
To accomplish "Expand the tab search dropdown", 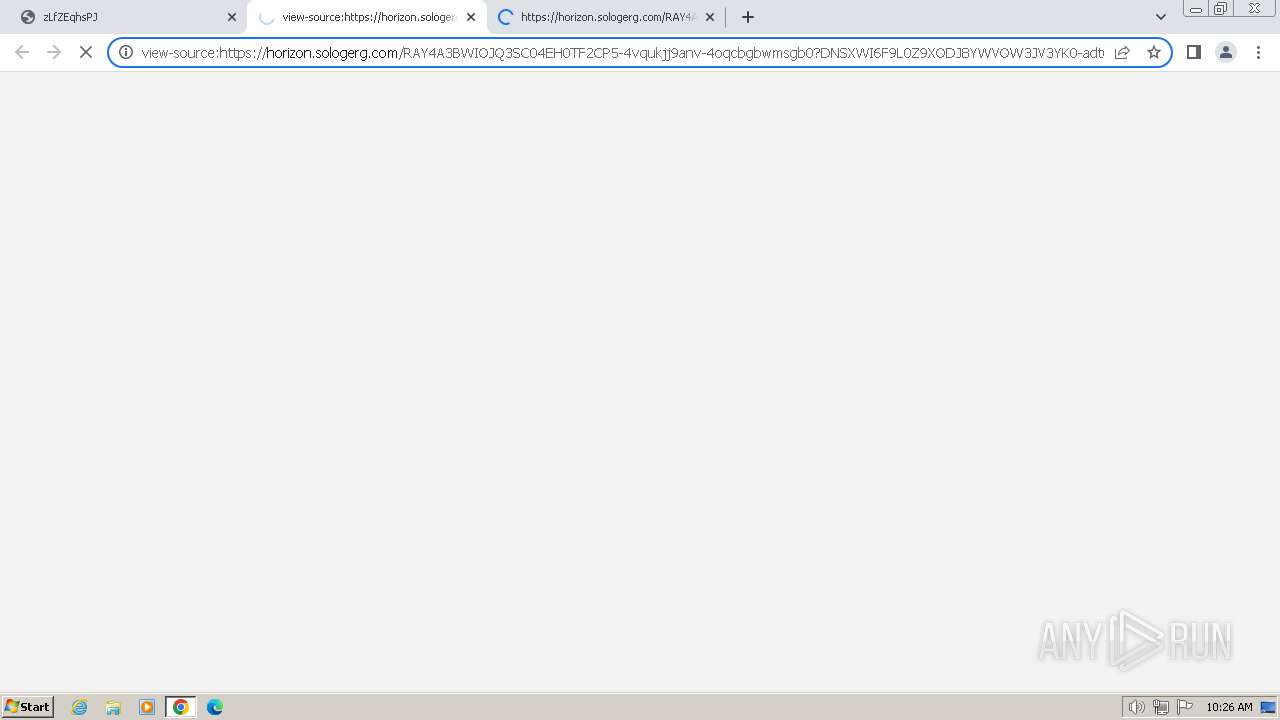I will (x=1161, y=17).
